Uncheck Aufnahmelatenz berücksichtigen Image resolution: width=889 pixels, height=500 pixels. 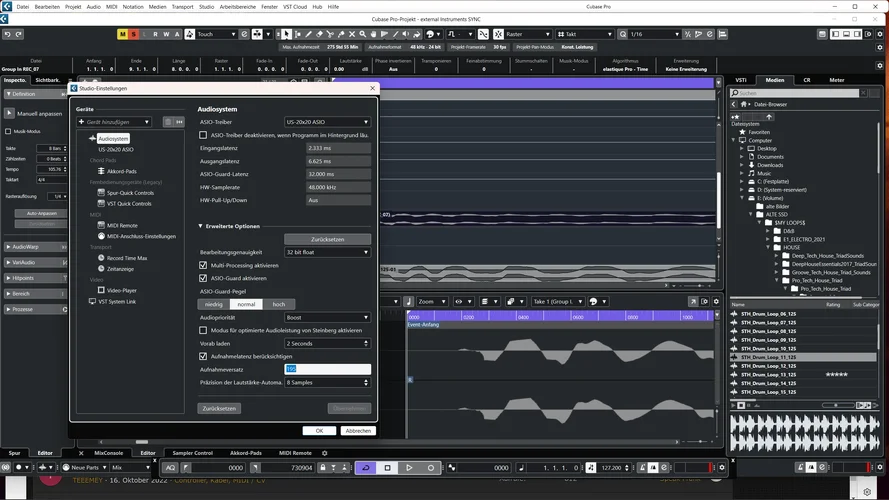tap(204, 356)
